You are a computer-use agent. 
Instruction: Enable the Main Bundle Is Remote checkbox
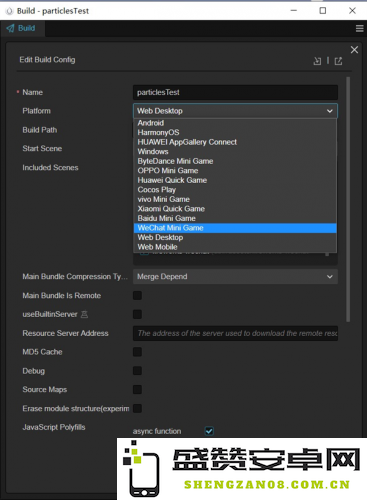click(x=137, y=295)
